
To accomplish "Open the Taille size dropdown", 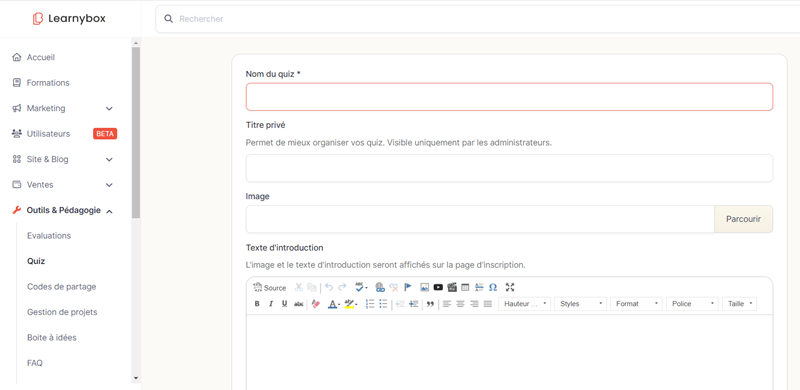I will pos(740,304).
